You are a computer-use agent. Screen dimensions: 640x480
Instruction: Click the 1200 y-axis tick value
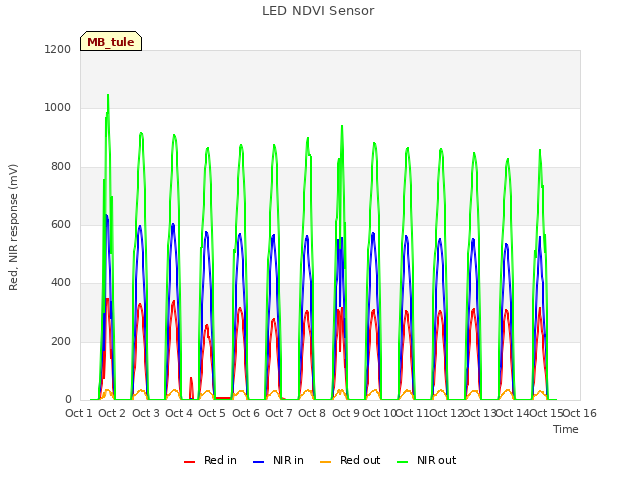[58, 49]
